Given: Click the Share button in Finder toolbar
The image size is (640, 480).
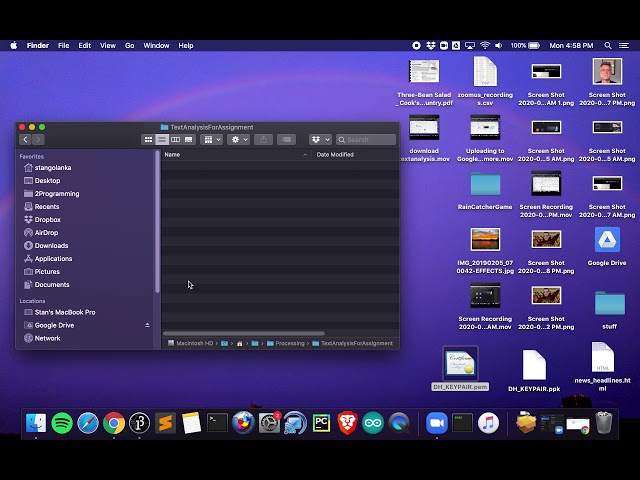Looking at the screenshot, I should 263,140.
